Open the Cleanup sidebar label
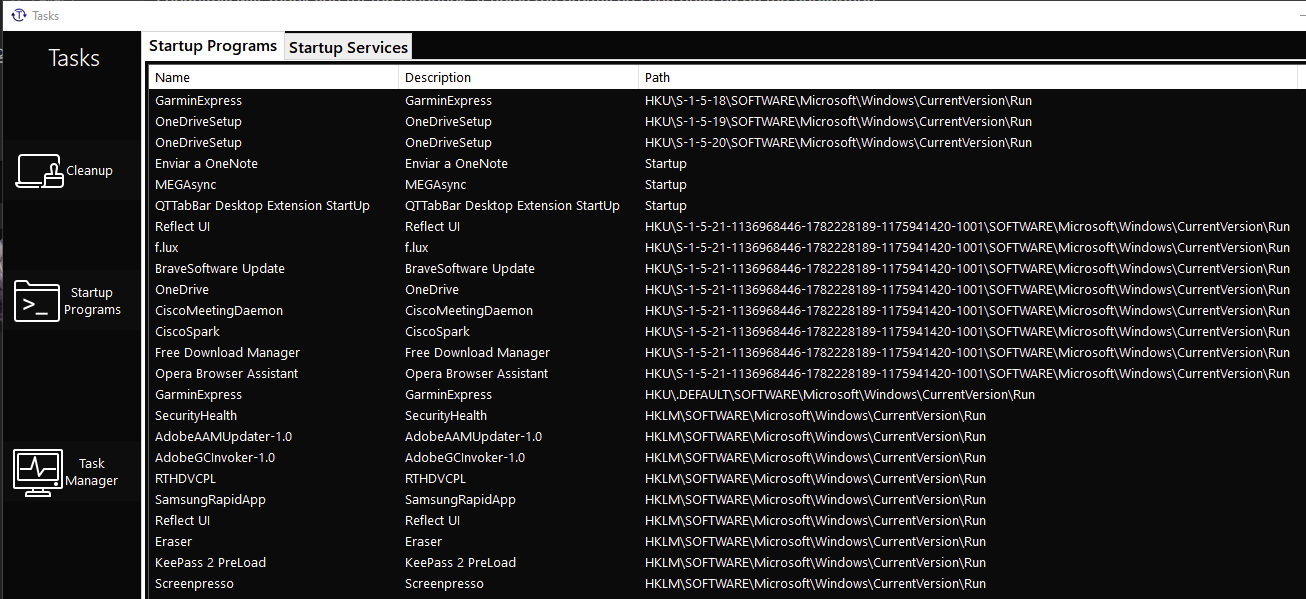1306x599 pixels. click(x=89, y=171)
